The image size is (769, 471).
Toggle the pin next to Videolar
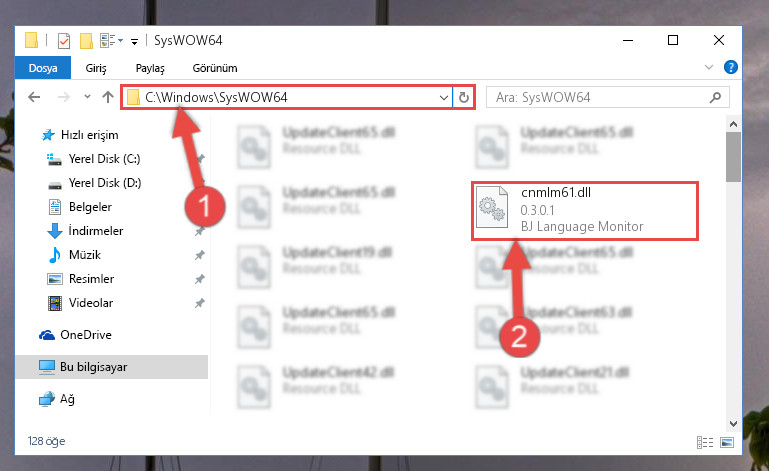tap(200, 303)
